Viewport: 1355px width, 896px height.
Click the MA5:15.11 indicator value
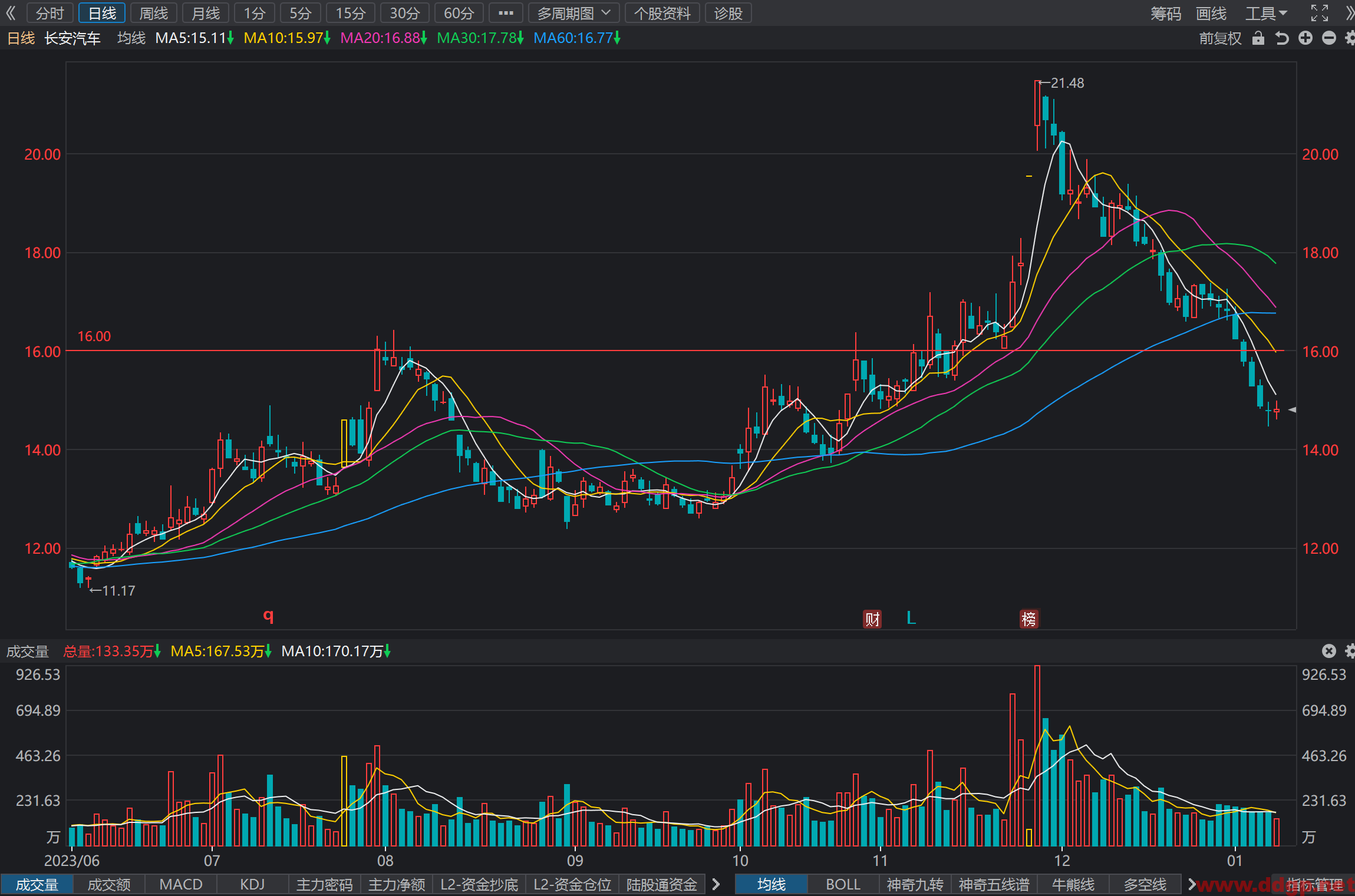(x=194, y=38)
